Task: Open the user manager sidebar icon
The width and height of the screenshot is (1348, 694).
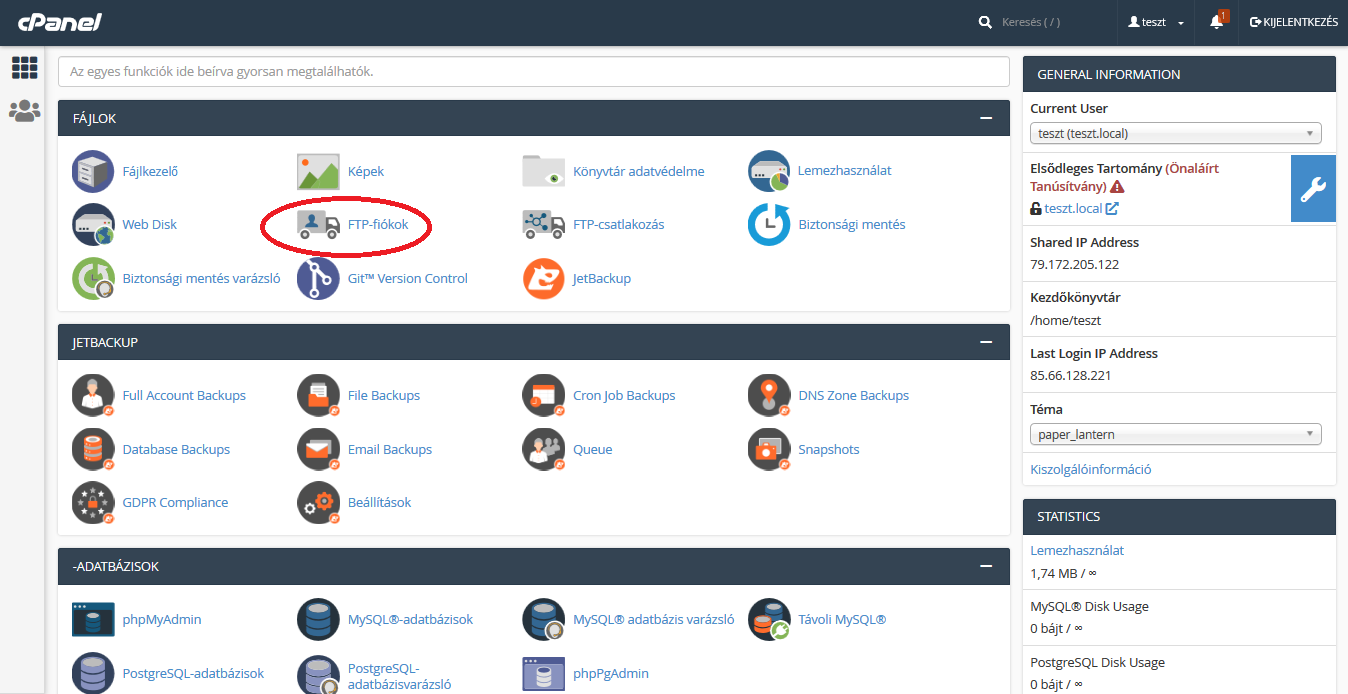Action: (24, 111)
